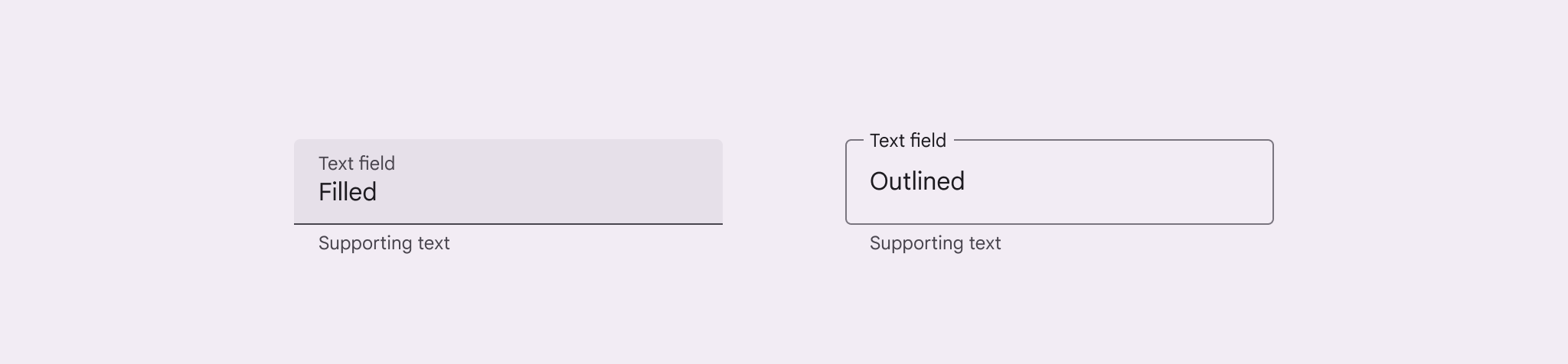This screenshot has width=1568, height=364.
Task: Click outlined field's top border right of label
Action: (x=1110, y=140)
